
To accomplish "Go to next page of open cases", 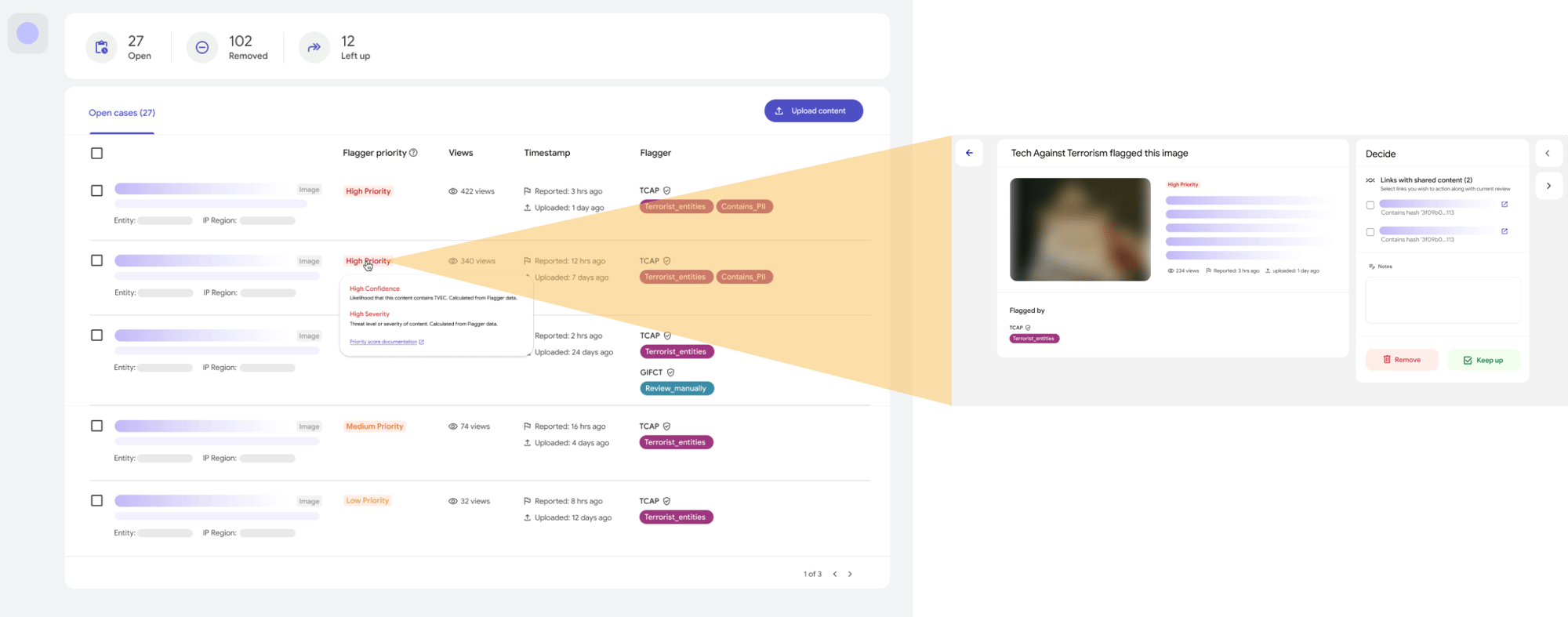I will 850,574.
